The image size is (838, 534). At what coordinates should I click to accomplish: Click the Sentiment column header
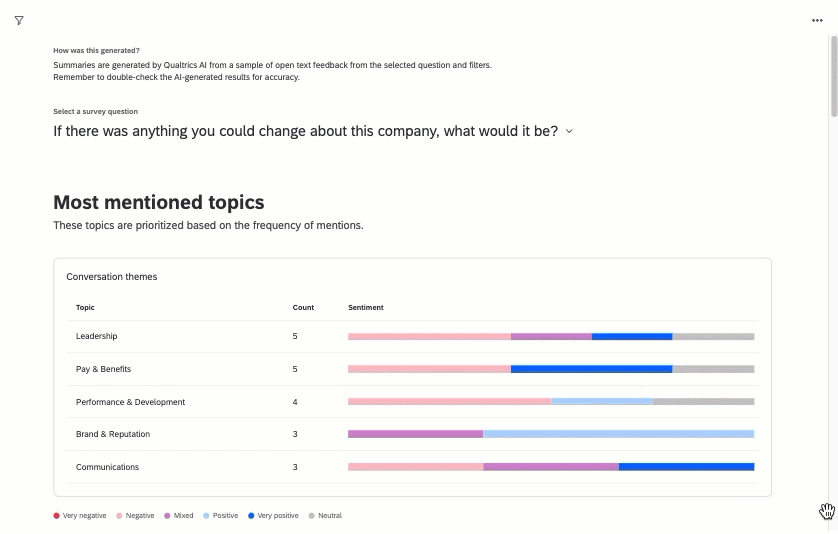coord(365,307)
